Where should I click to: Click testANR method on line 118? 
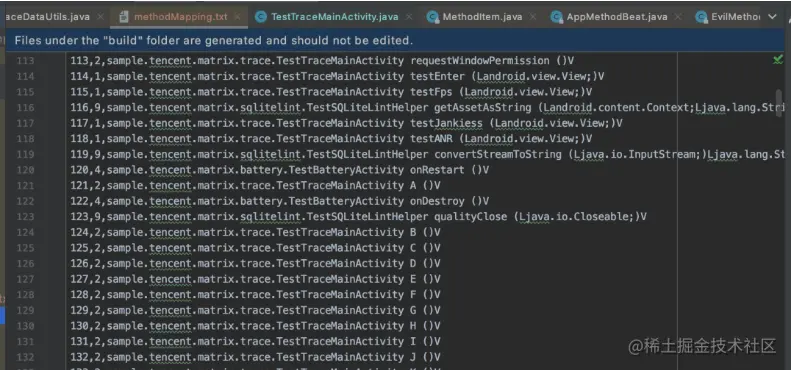point(431,139)
